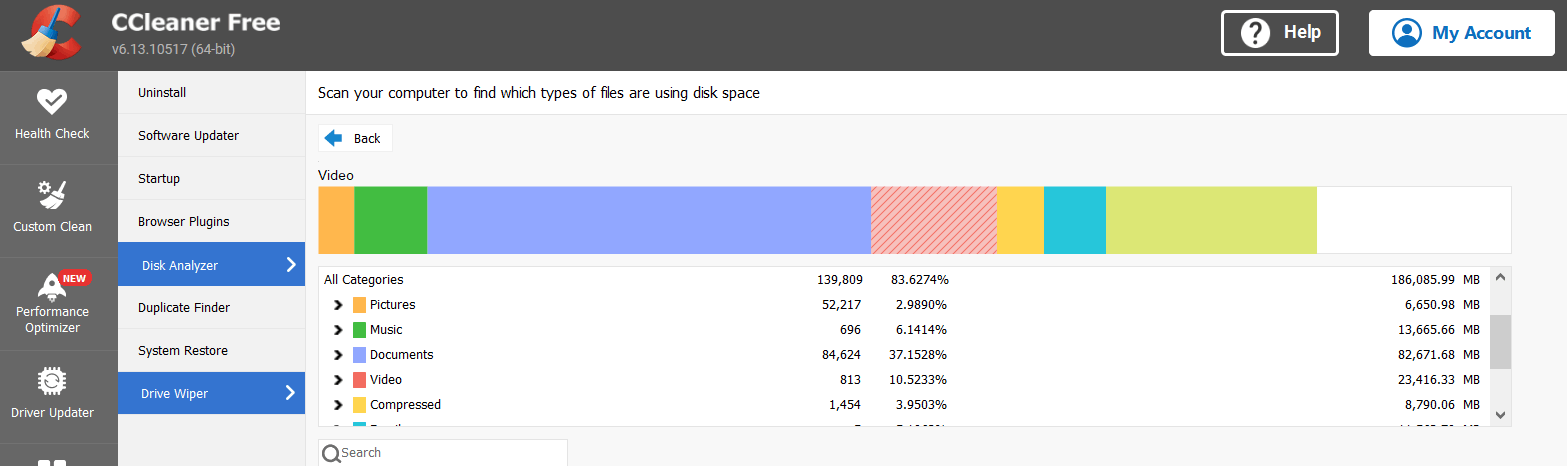1567x466 pixels.
Task: Open Health Check heart icon
Action: pos(52,102)
